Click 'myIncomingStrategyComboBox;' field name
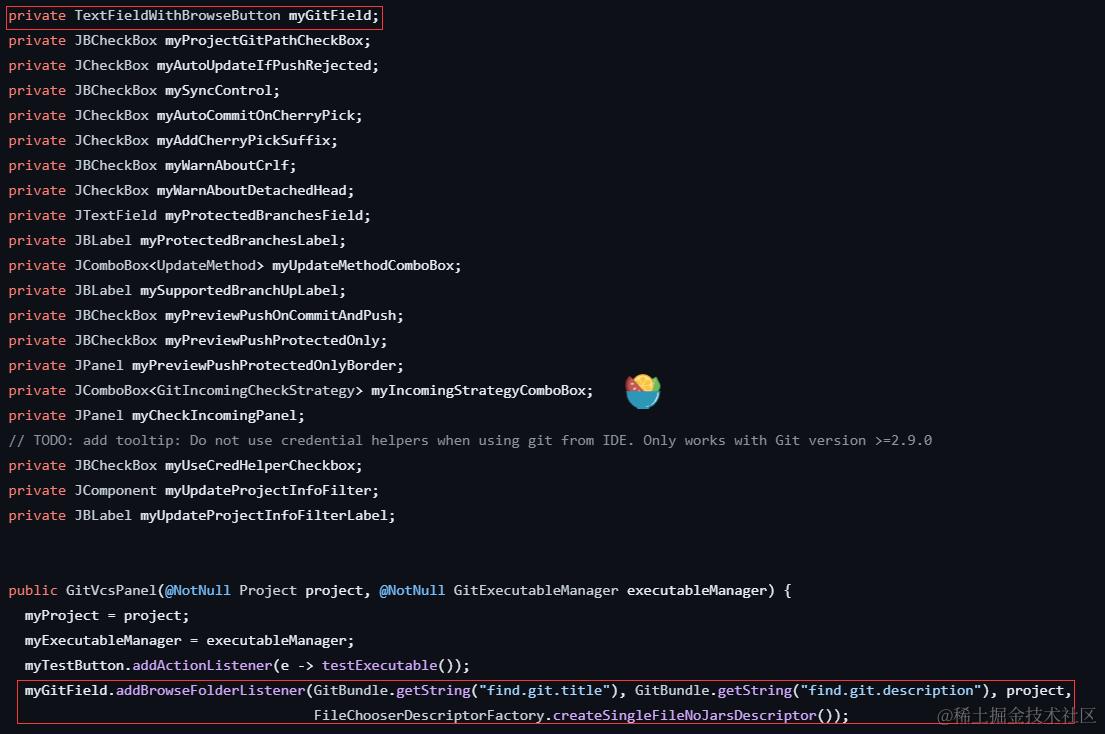 482,391
